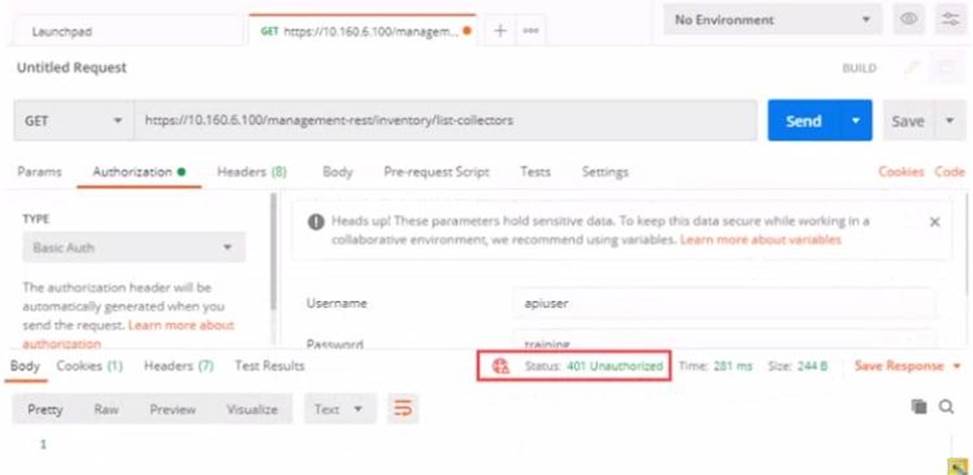Expand the Save Response dropdown arrow
The width and height of the screenshot is (973, 475).
point(956,366)
